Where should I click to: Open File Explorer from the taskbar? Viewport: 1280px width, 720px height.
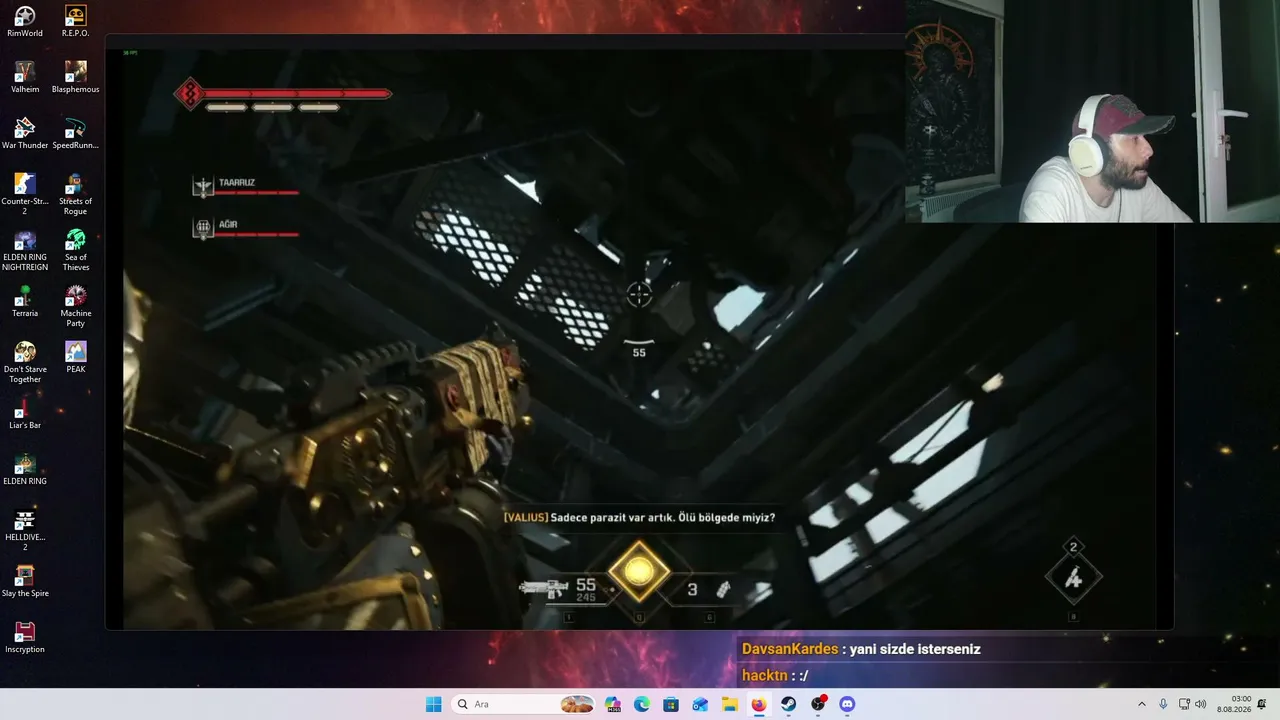tap(729, 704)
